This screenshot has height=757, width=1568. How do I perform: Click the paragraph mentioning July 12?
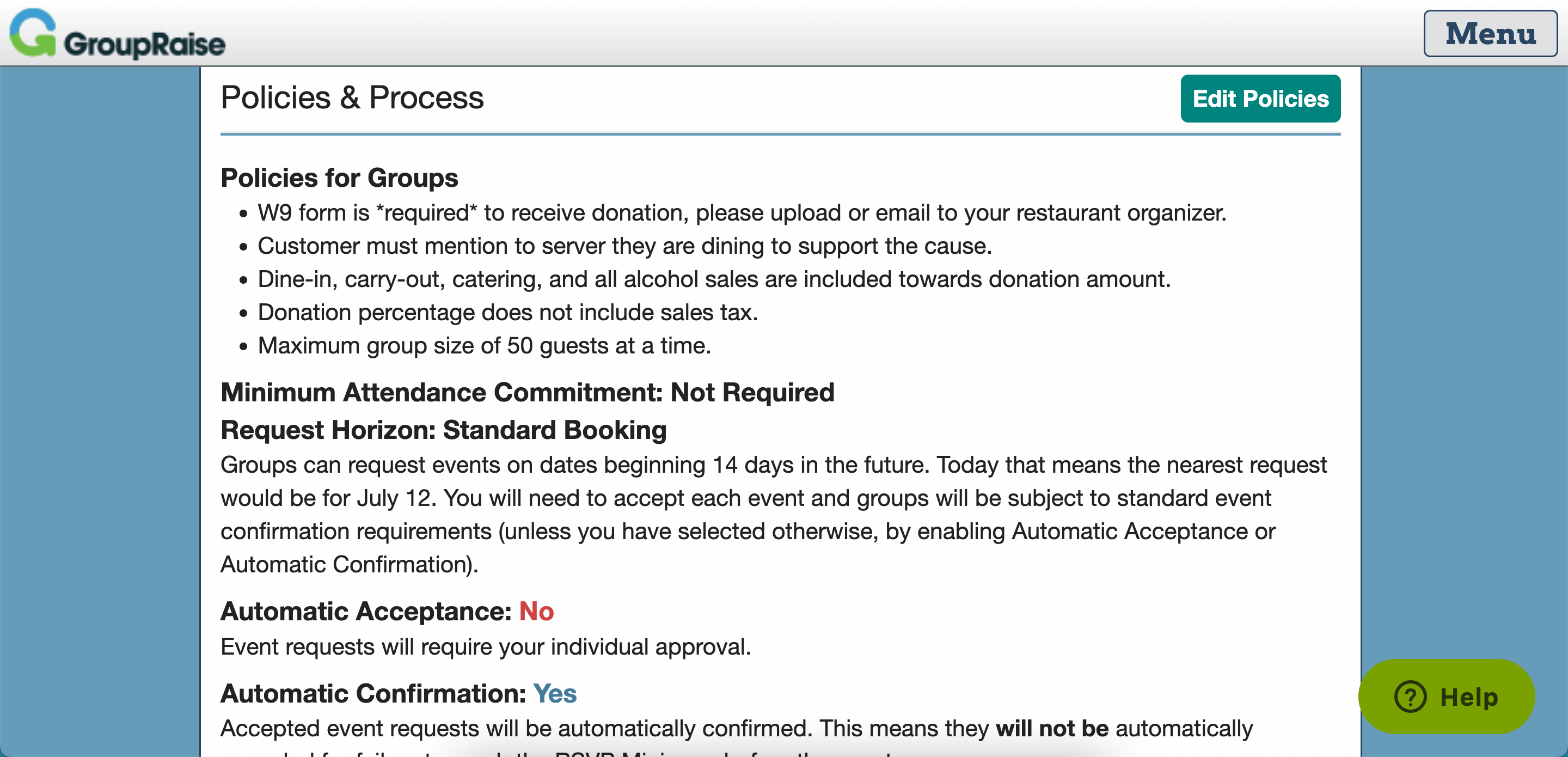pyautogui.click(x=773, y=514)
